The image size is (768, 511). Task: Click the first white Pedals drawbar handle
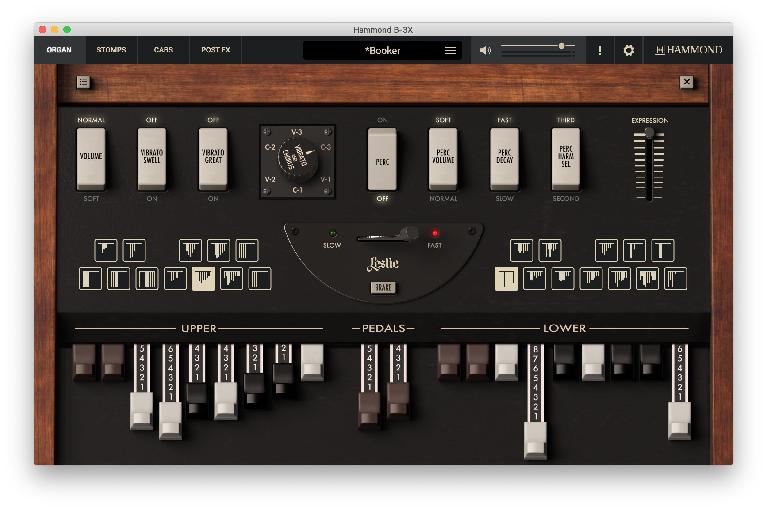click(370, 410)
